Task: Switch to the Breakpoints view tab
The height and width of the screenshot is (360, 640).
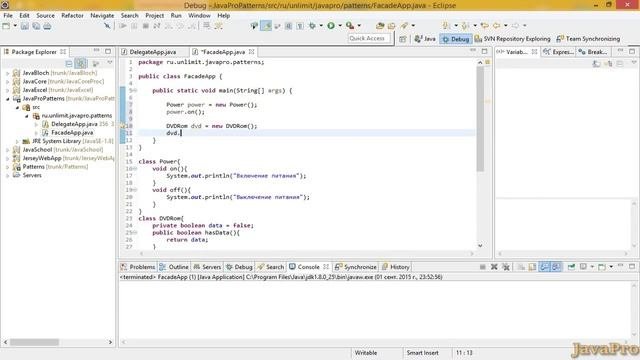Action: (593, 52)
